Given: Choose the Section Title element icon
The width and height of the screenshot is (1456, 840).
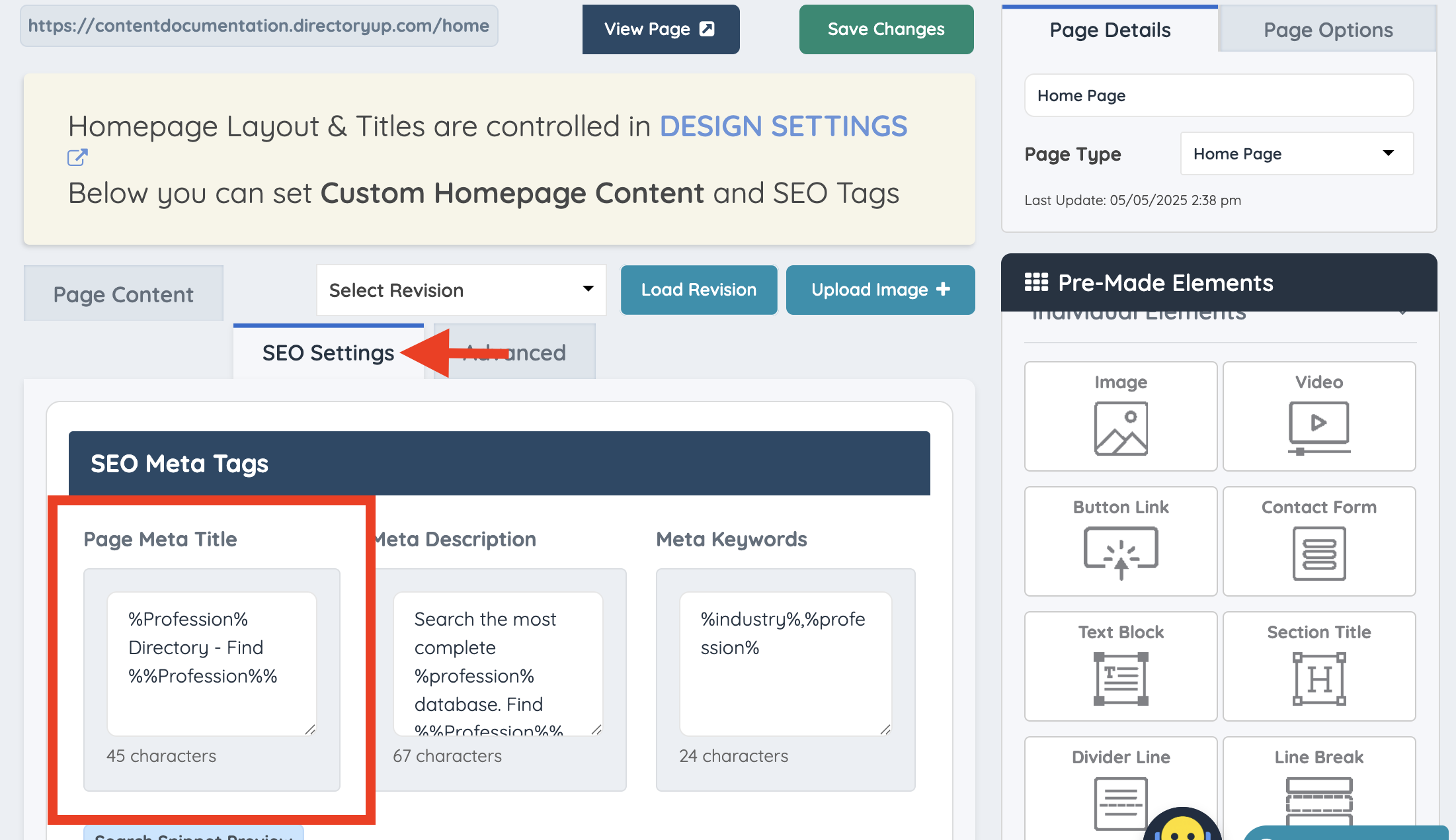Looking at the screenshot, I should point(1318,678).
